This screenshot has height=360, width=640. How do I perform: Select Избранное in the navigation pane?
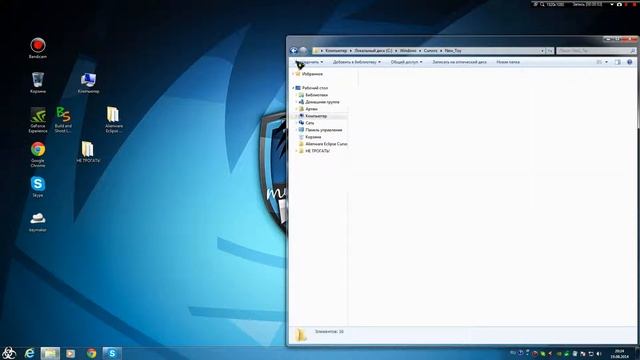point(312,74)
